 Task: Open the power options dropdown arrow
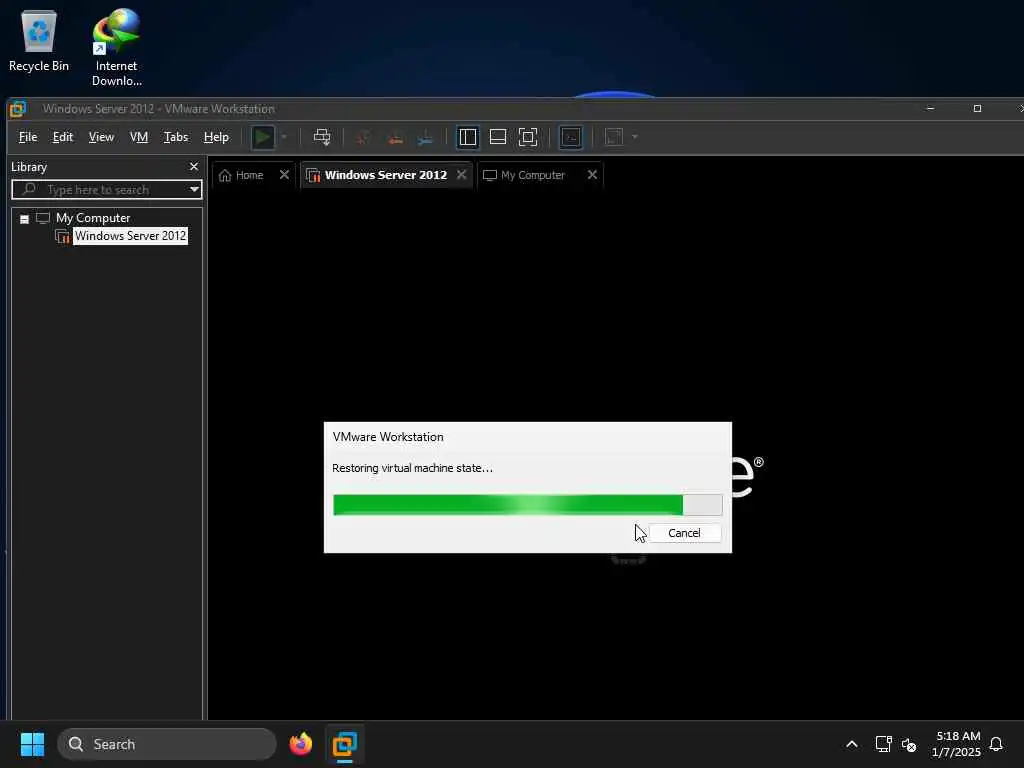(284, 137)
